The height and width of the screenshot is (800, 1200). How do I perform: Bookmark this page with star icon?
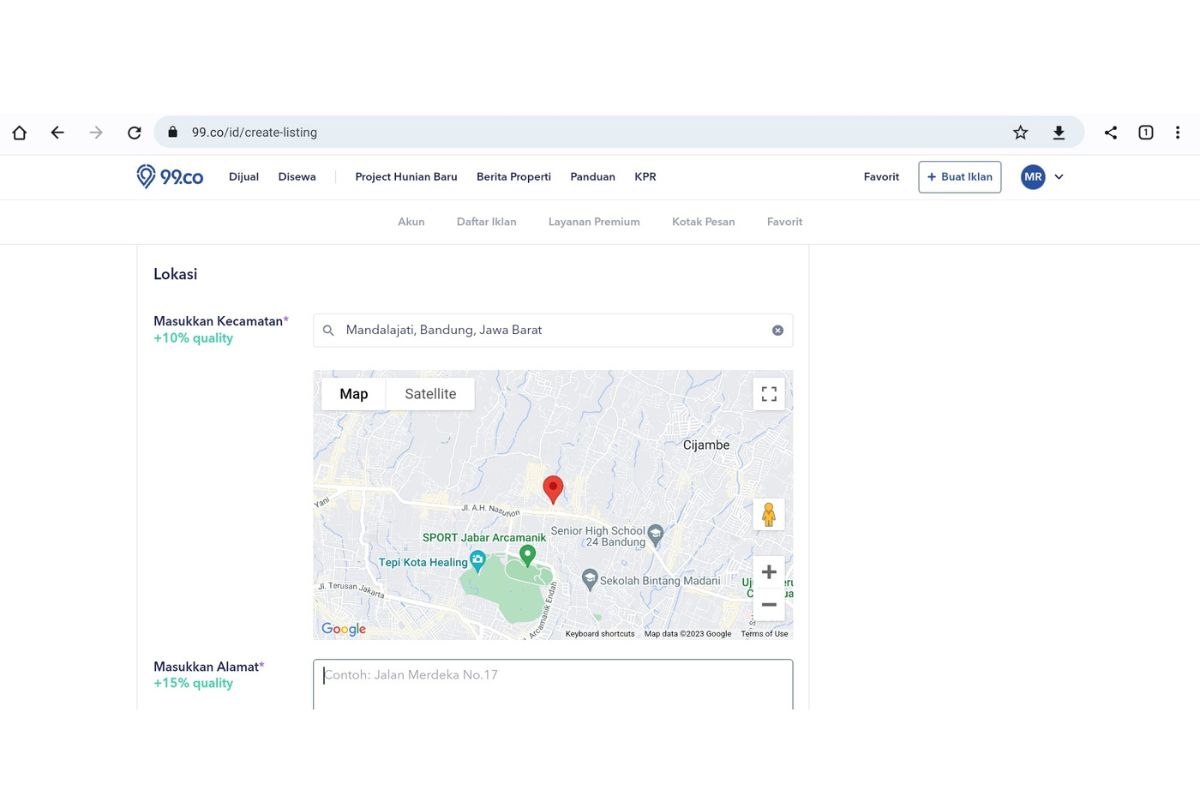pos(1020,132)
